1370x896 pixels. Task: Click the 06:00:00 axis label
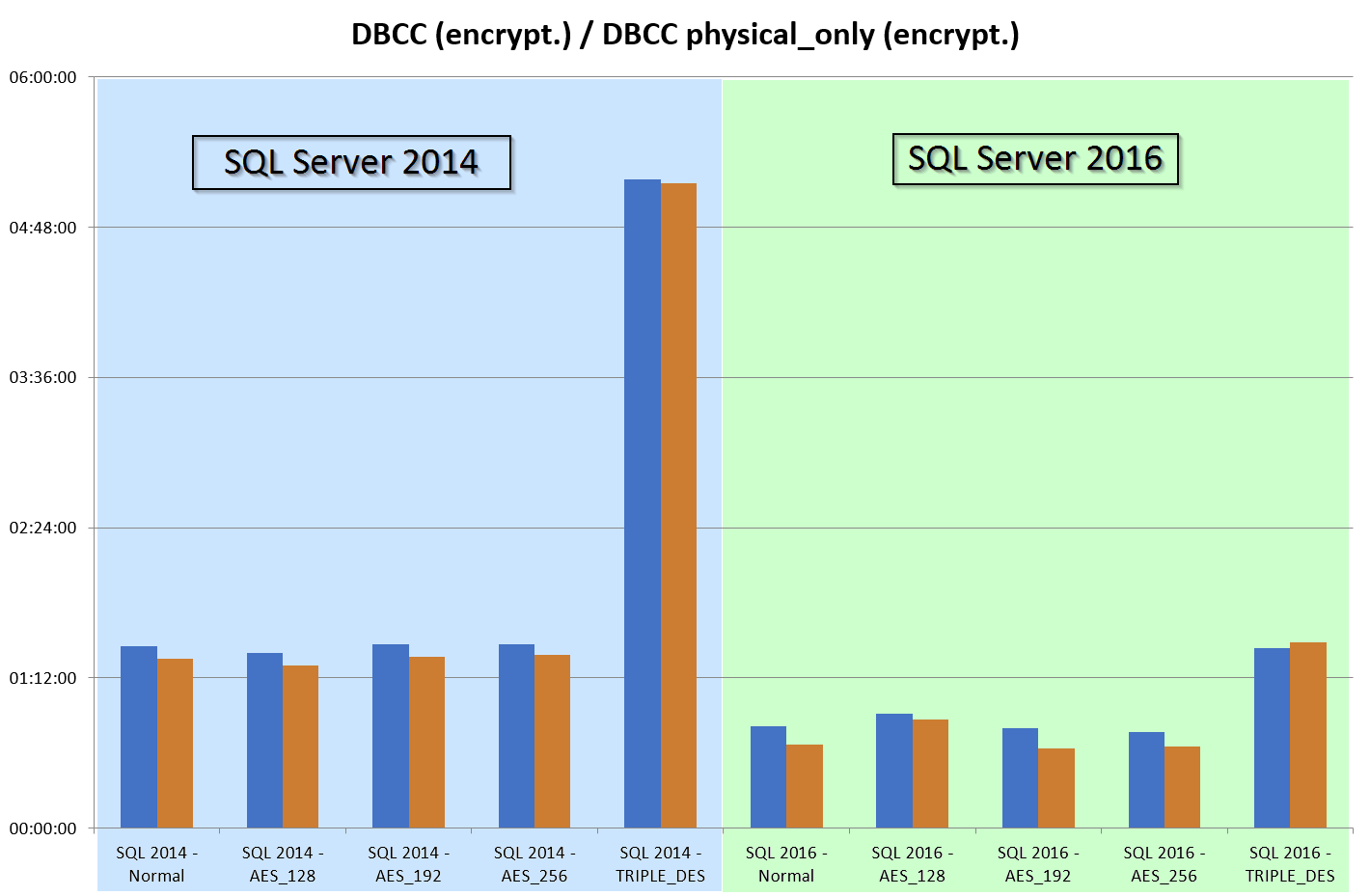coord(42,77)
